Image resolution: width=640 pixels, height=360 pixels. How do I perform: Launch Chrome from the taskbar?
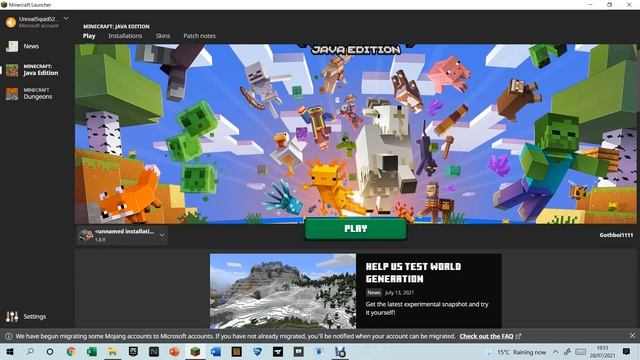[x=71, y=351]
